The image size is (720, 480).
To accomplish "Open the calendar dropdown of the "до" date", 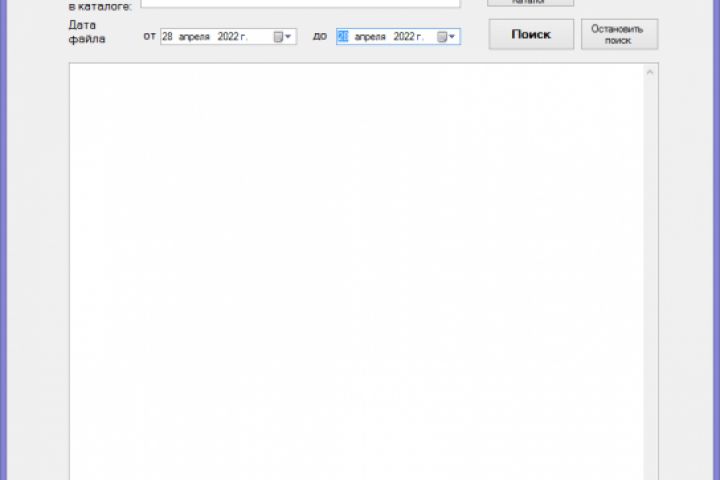I will click(x=446, y=37).
